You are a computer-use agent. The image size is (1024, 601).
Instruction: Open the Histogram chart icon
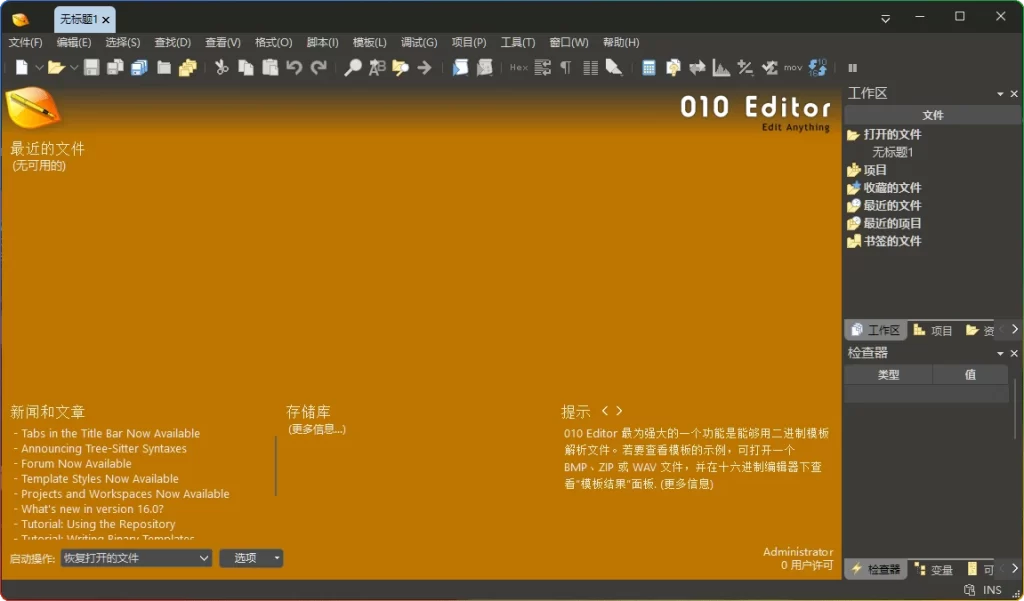point(721,67)
